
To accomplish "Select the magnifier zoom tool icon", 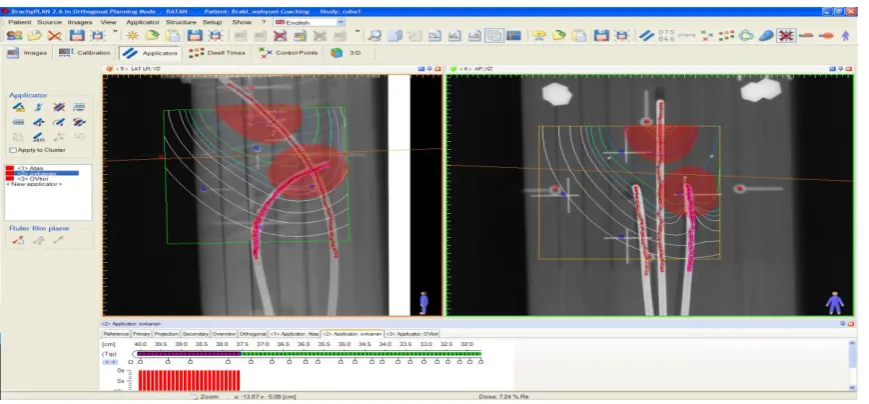I will (375, 35).
